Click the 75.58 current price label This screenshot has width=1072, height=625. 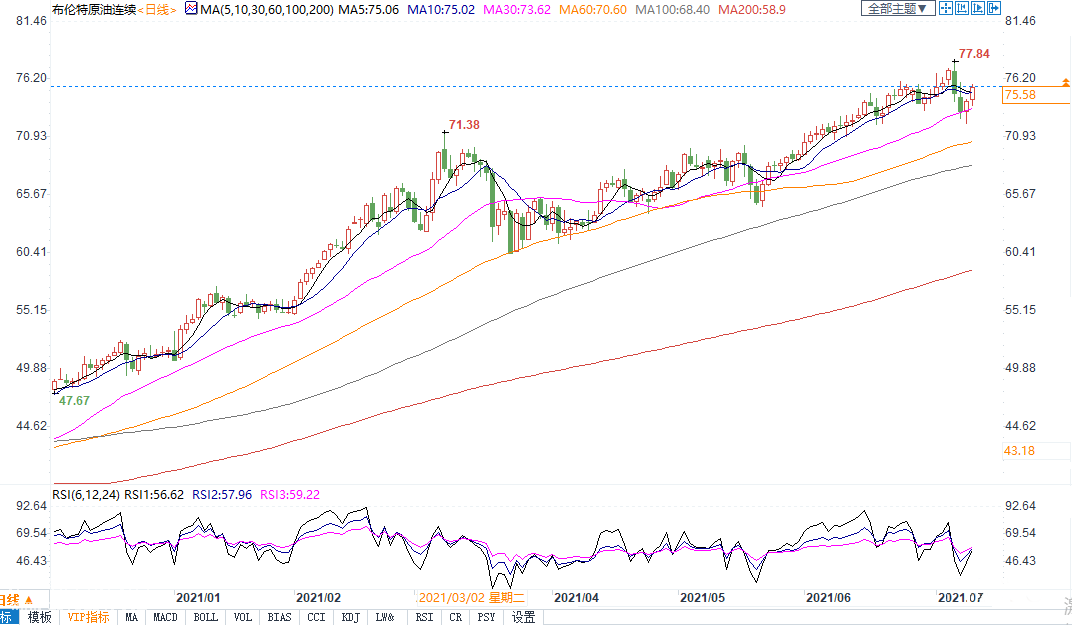pos(1020,95)
